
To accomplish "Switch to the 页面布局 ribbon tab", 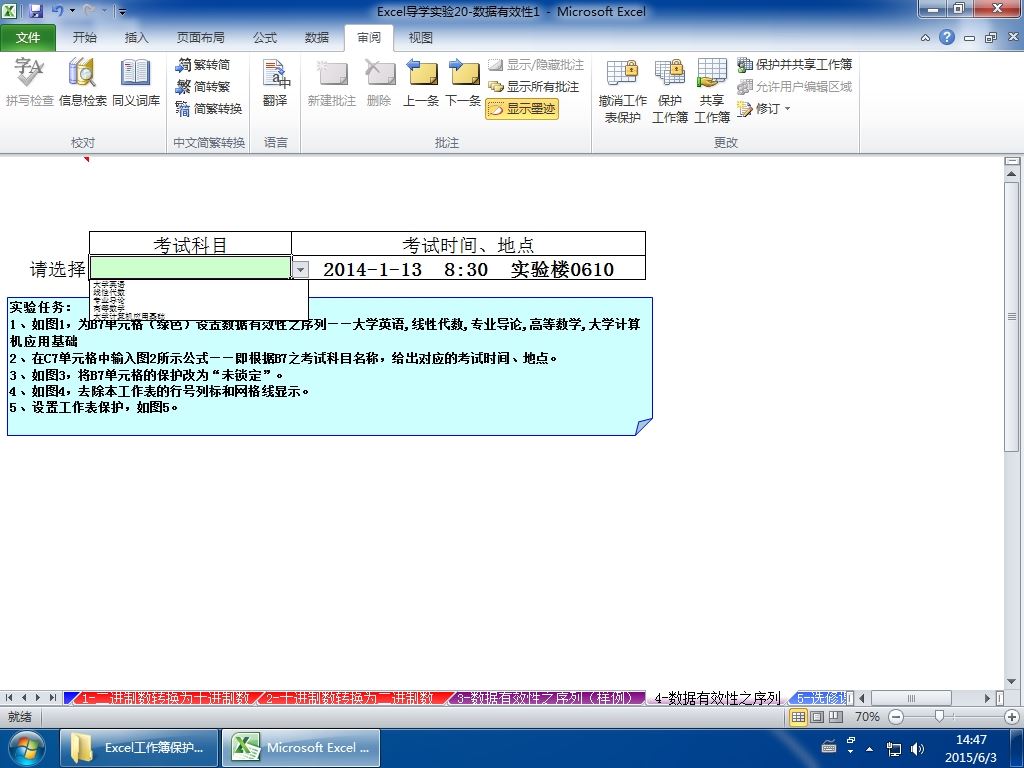I will coord(200,38).
